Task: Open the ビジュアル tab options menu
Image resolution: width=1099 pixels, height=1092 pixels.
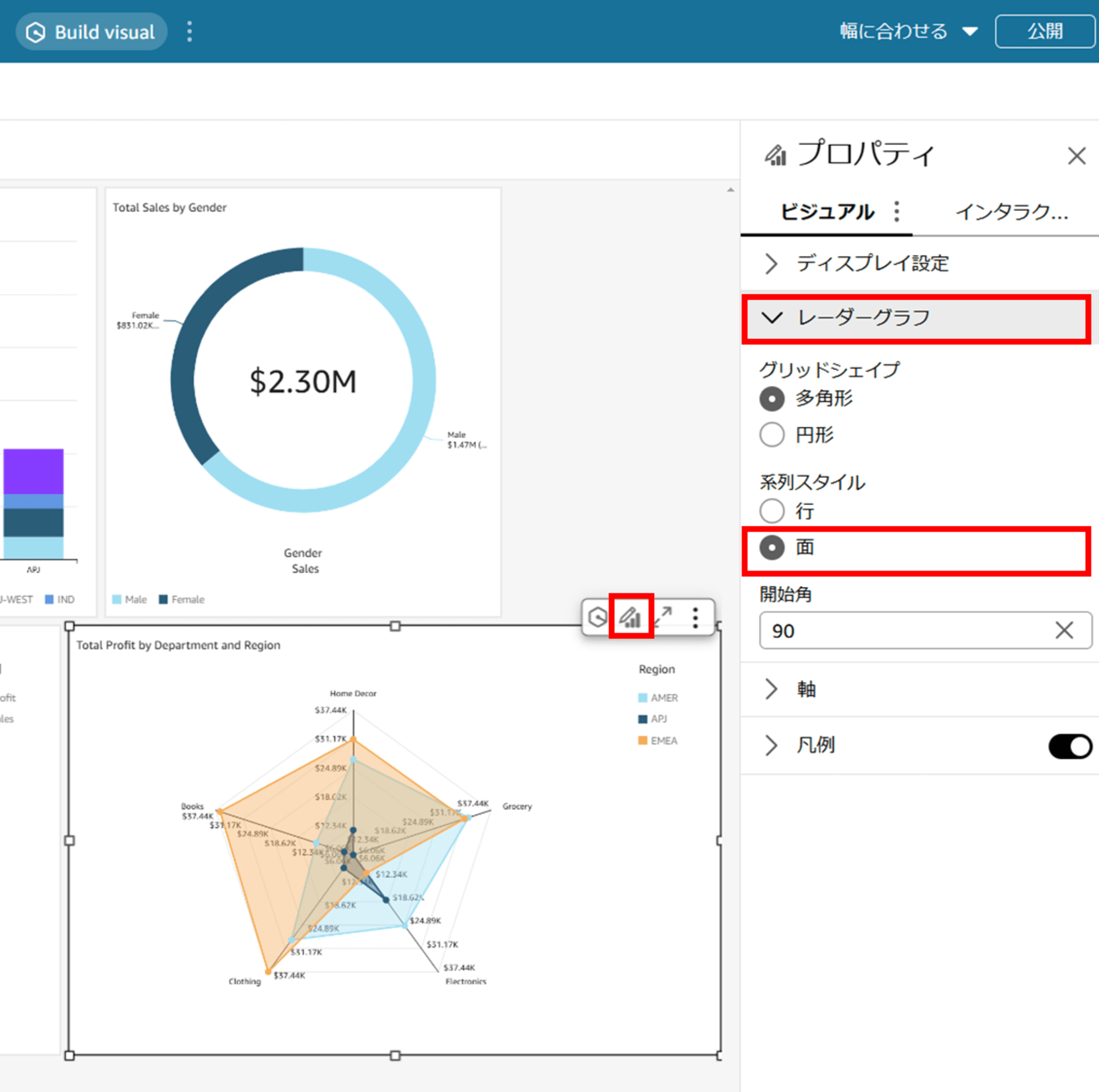Action: click(896, 211)
